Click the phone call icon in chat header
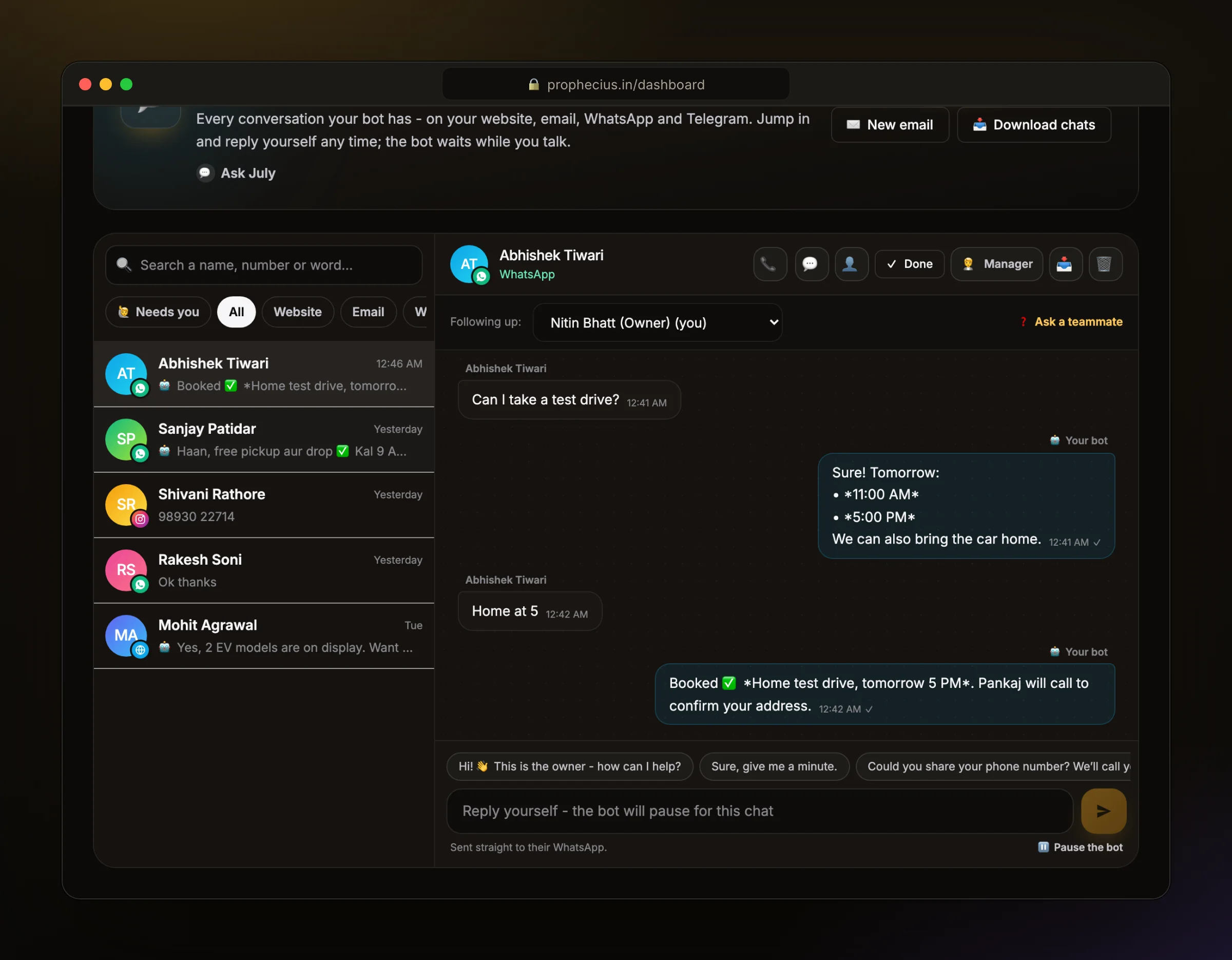The image size is (1232, 960). point(769,264)
